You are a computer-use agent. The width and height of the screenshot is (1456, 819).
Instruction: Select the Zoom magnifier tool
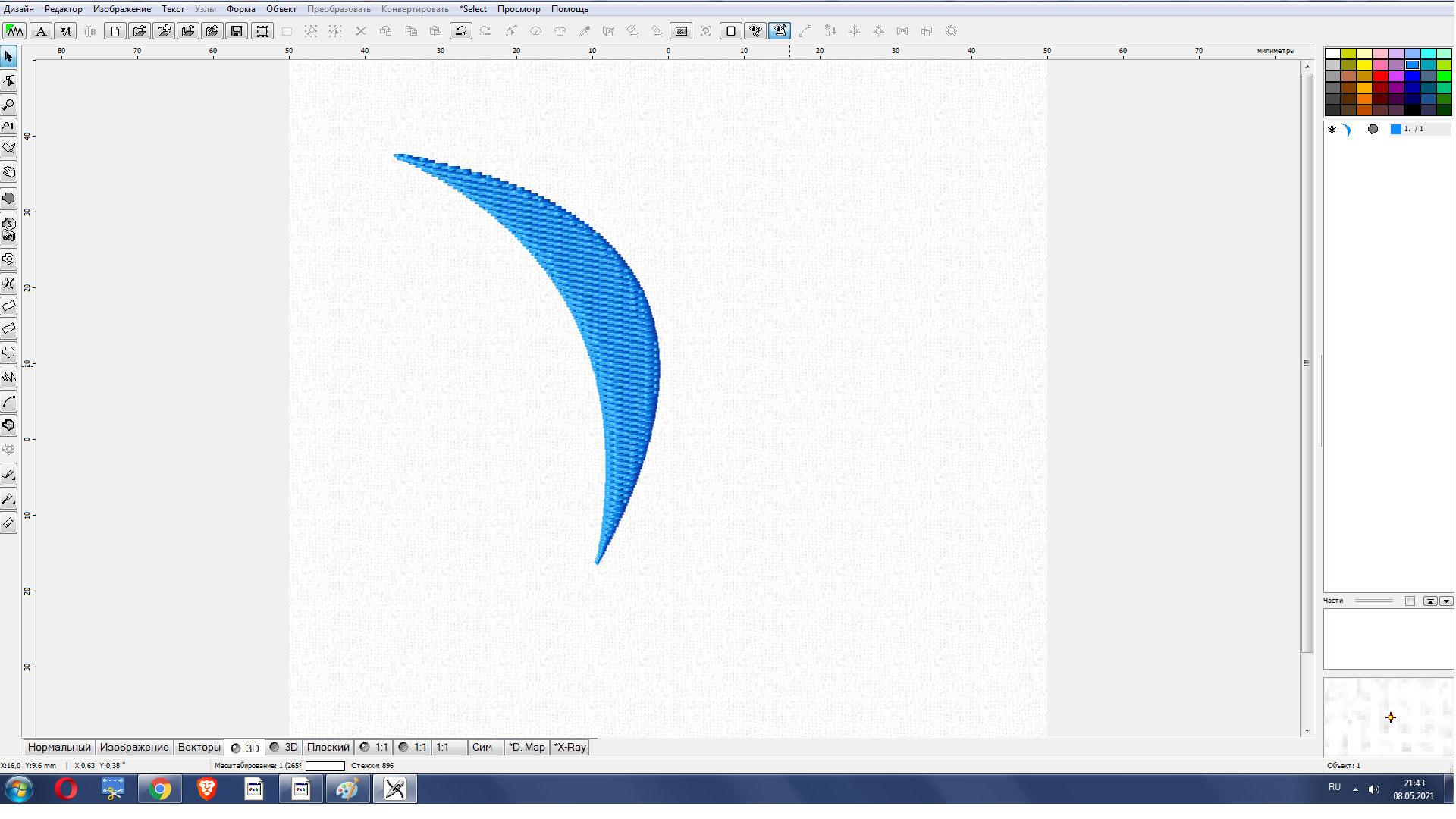[x=9, y=105]
